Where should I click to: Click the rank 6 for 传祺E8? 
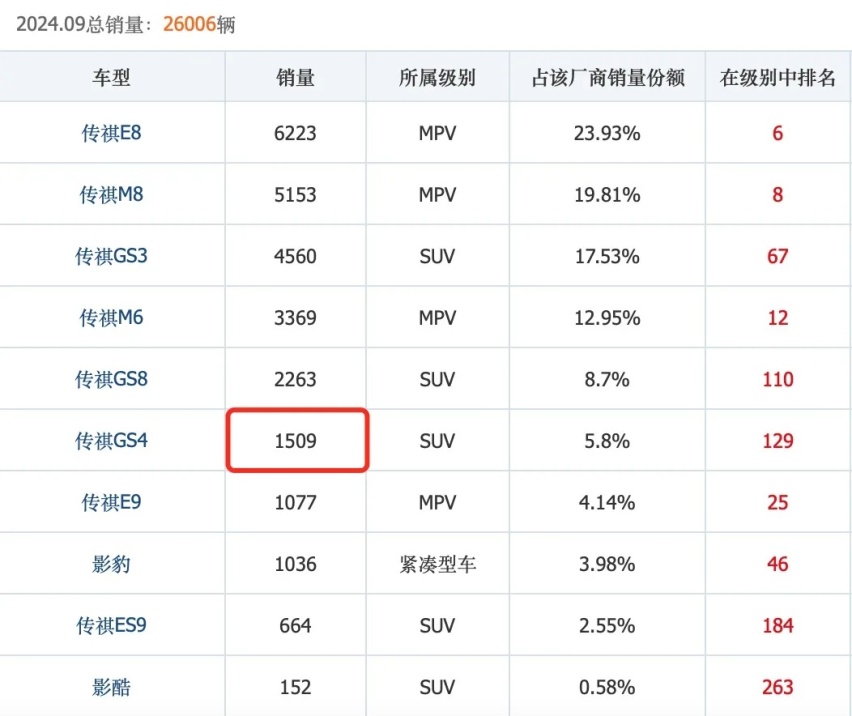778,133
